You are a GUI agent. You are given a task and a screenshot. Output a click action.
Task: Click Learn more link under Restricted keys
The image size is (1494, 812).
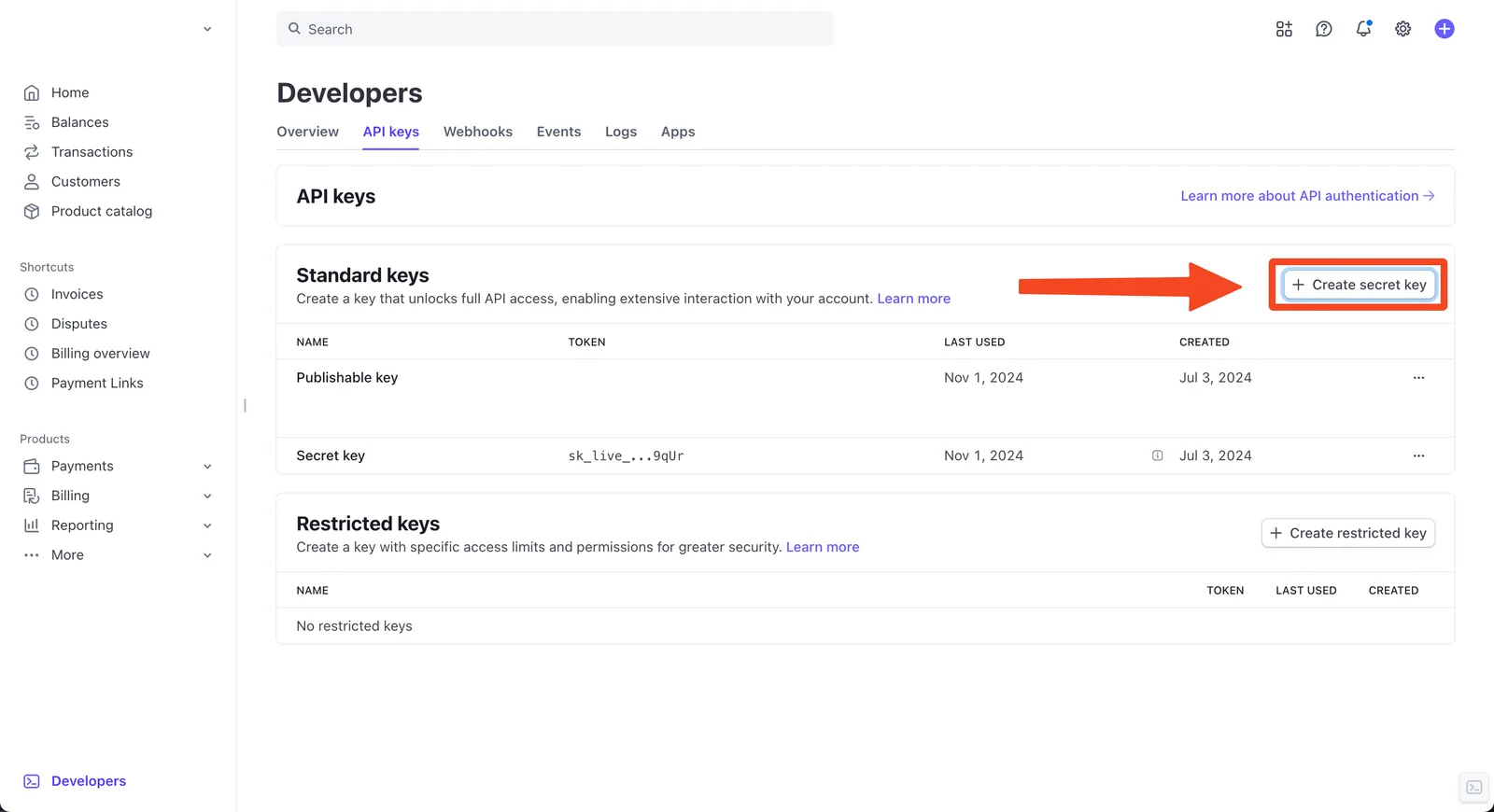click(823, 547)
